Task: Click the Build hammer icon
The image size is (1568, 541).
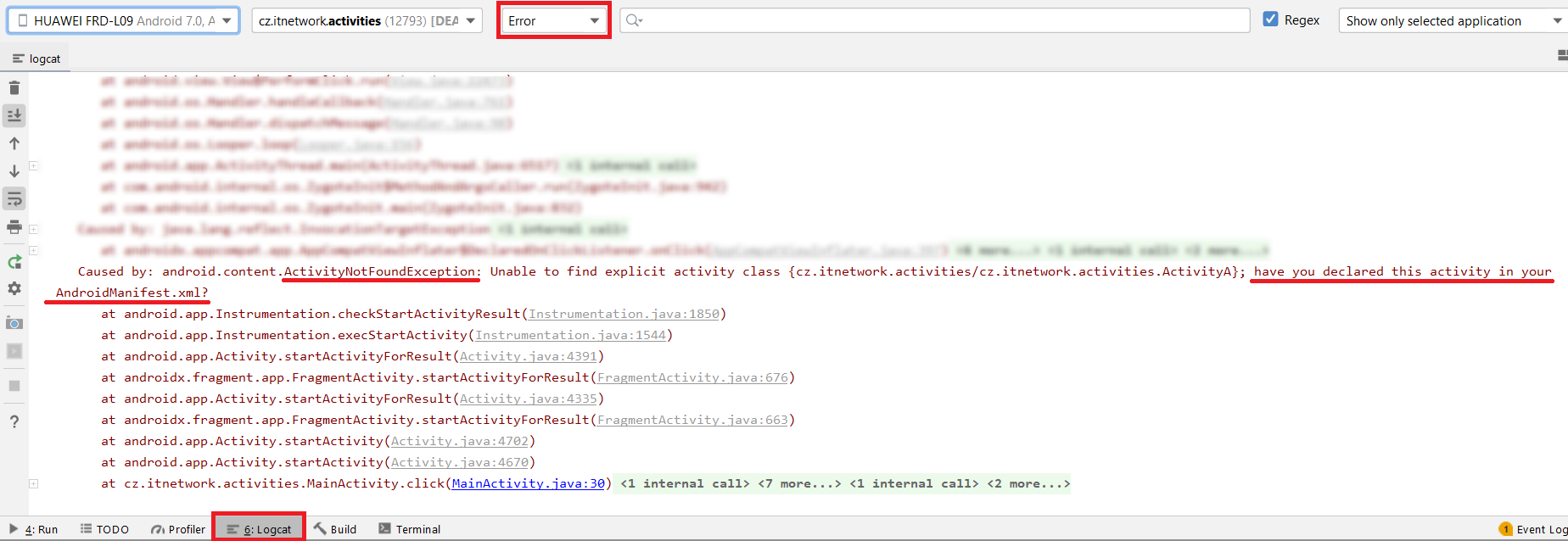Action: point(320,528)
